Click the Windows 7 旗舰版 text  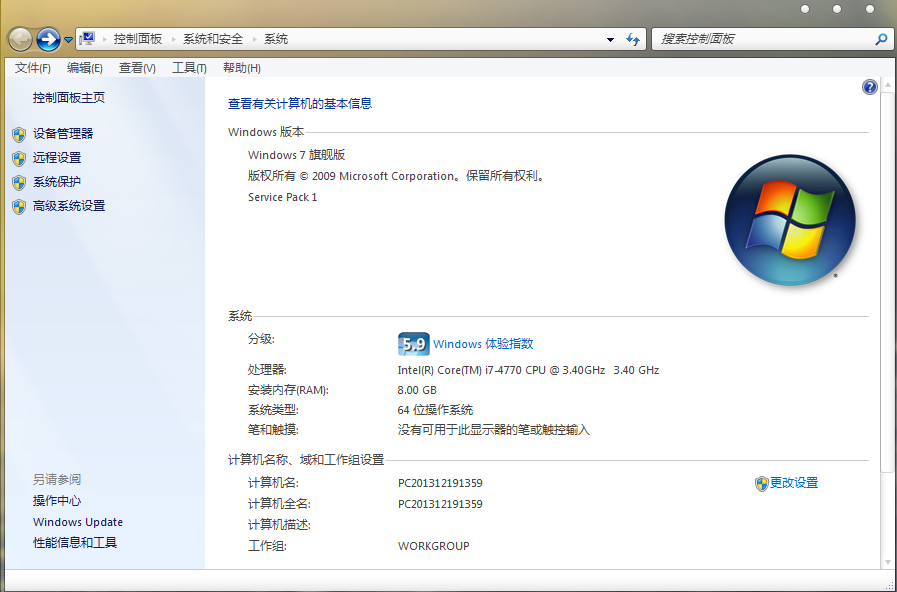click(296, 155)
